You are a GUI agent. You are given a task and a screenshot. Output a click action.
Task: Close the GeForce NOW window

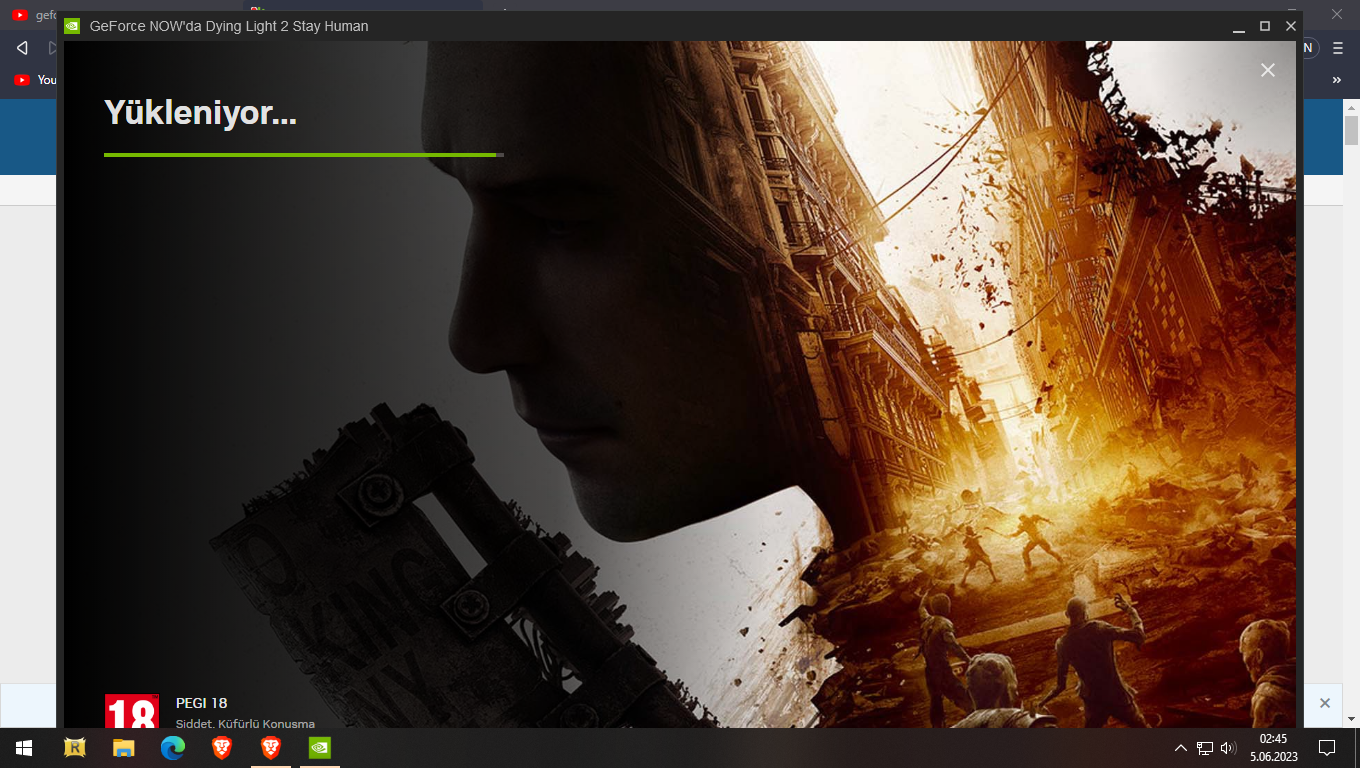pos(1291,26)
